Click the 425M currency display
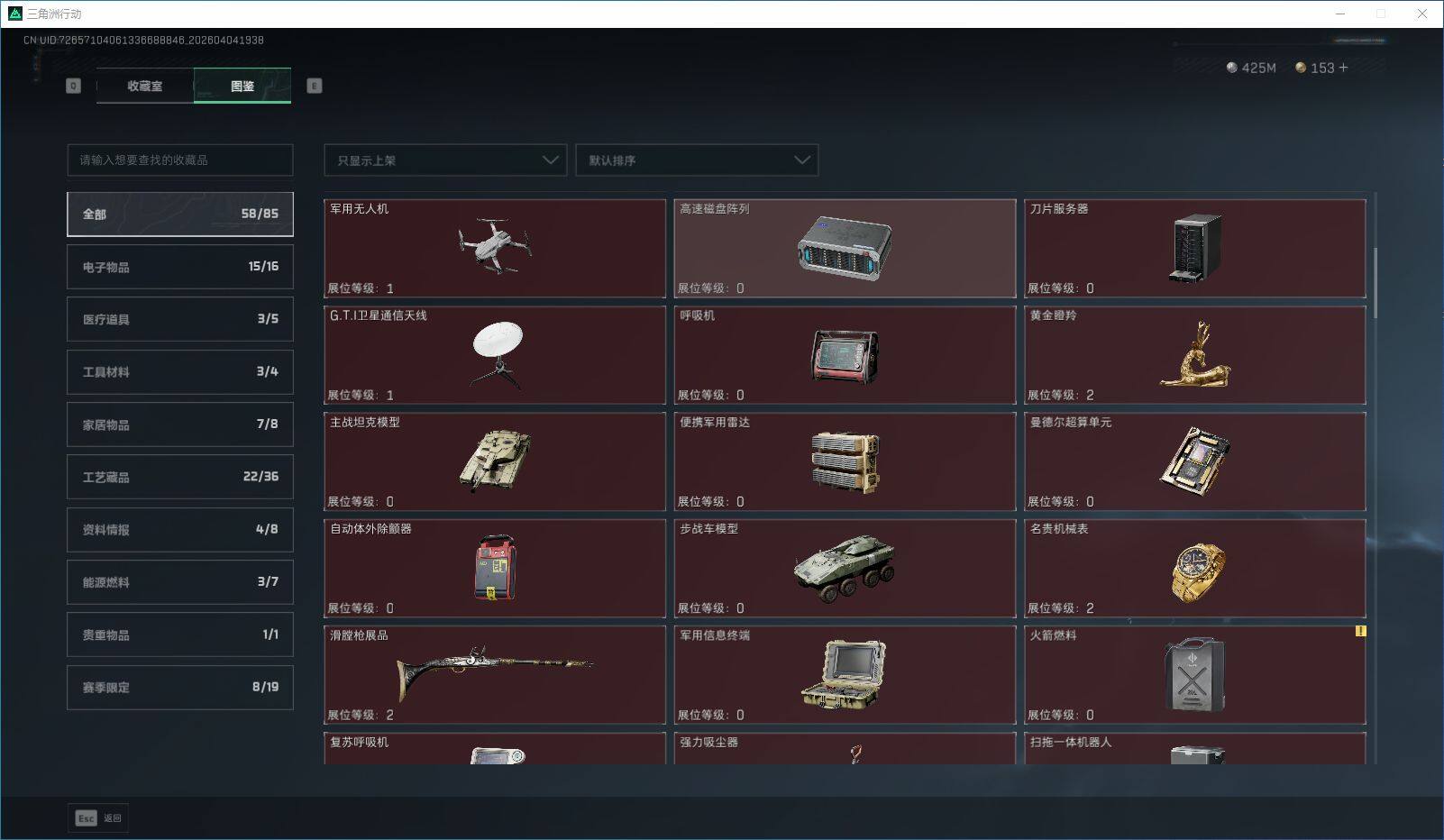Image resolution: width=1444 pixels, height=840 pixels. click(x=1253, y=67)
